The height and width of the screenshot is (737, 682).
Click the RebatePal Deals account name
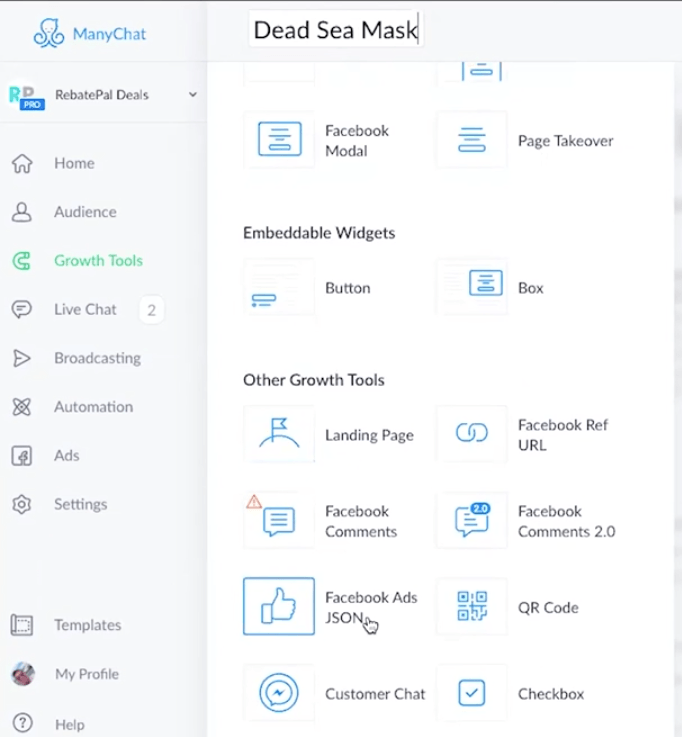(102, 95)
